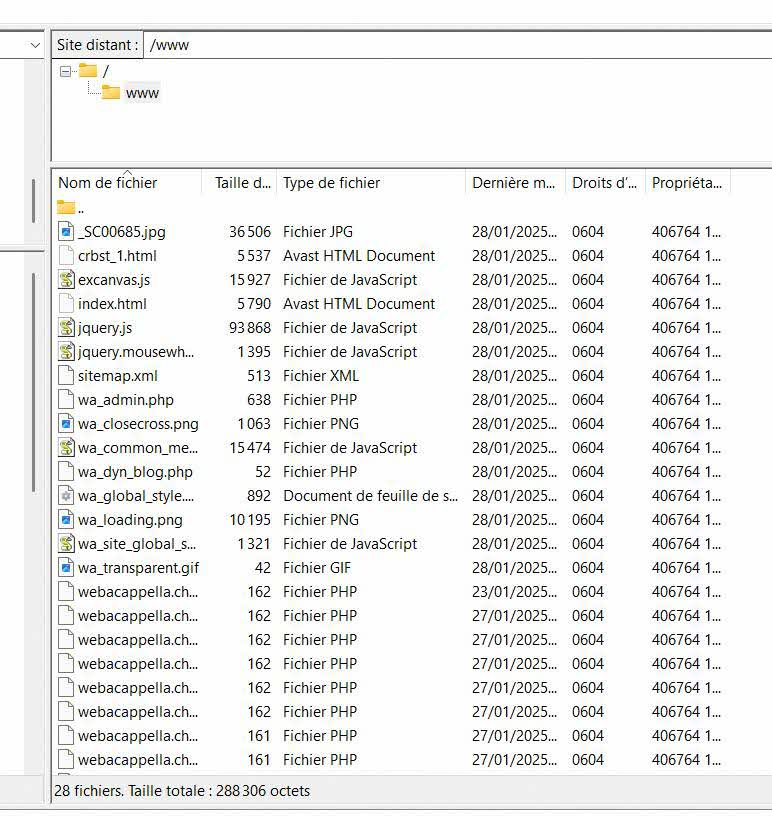Click the wa_closecross.png image icon

point(66,424)
